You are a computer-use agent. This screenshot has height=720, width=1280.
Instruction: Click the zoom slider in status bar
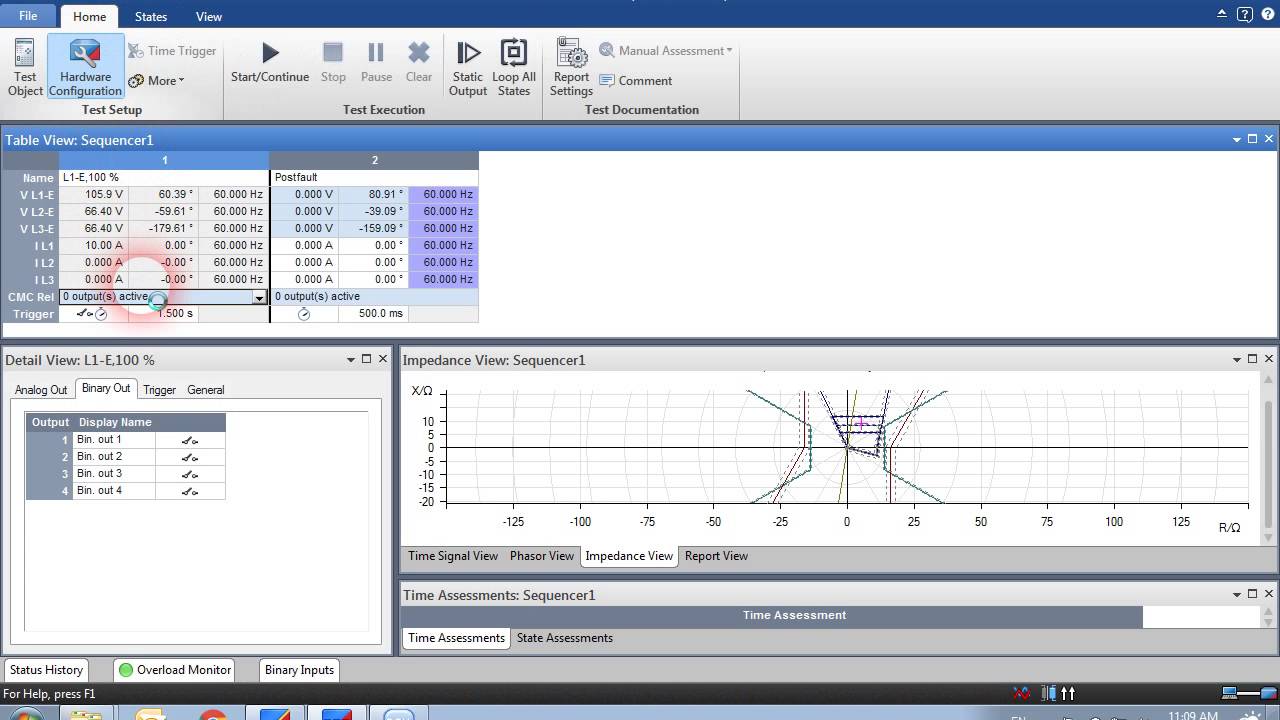1248,693
